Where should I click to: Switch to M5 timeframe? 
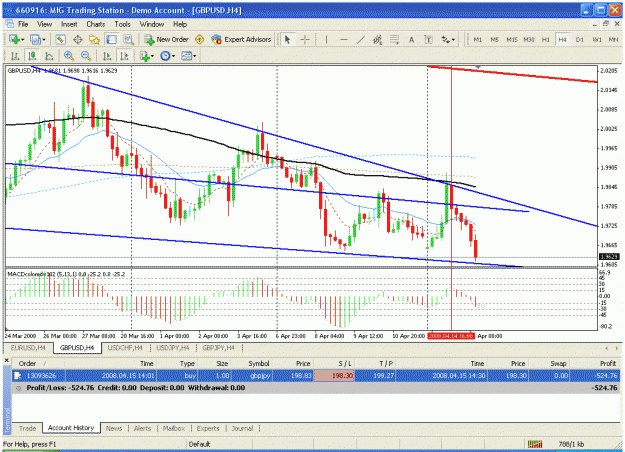tap(495, 39)
